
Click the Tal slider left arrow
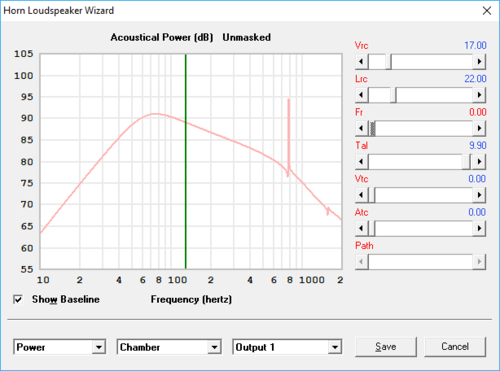361,162
